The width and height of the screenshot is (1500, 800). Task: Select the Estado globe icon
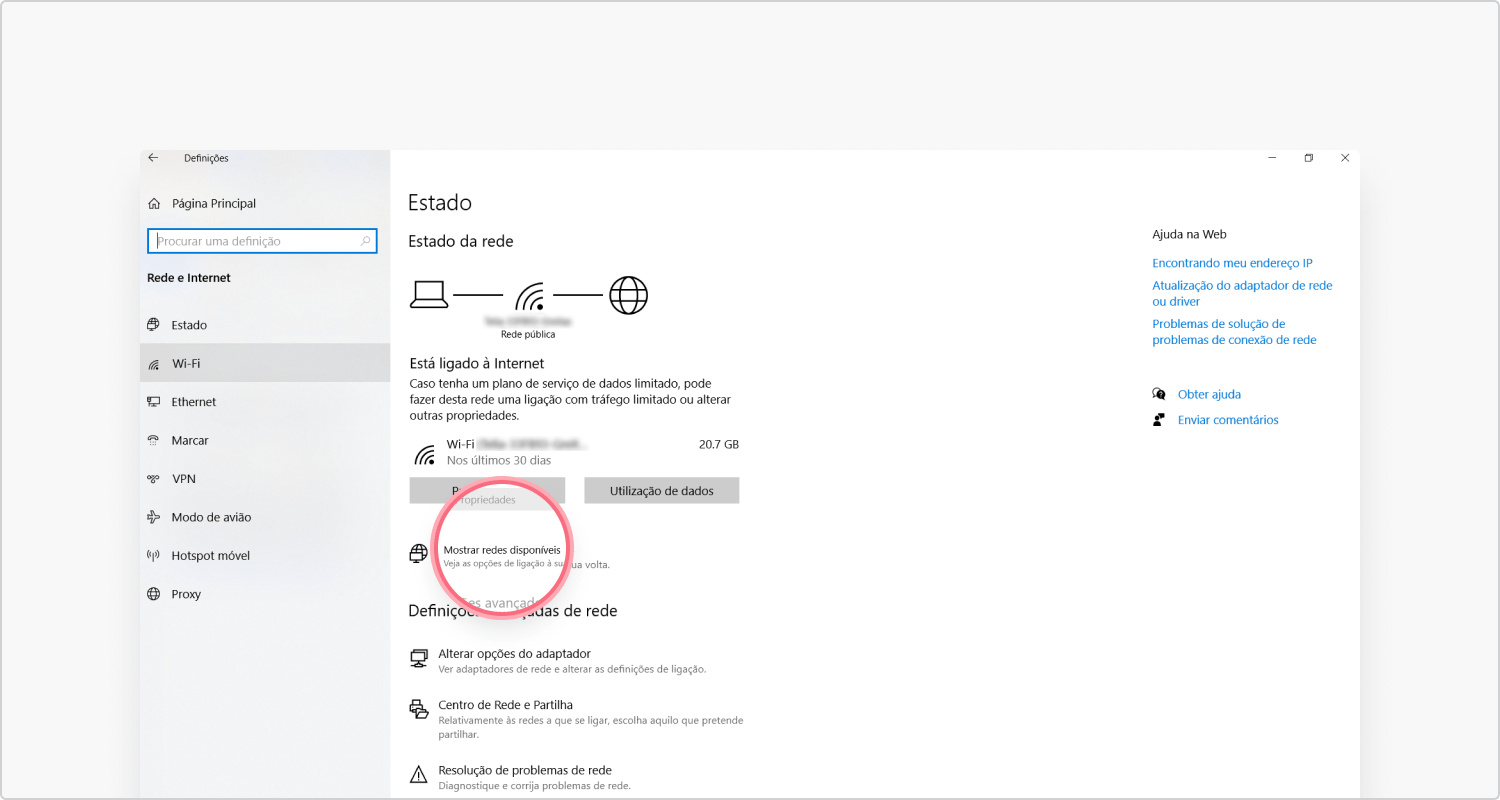point(153,325)
